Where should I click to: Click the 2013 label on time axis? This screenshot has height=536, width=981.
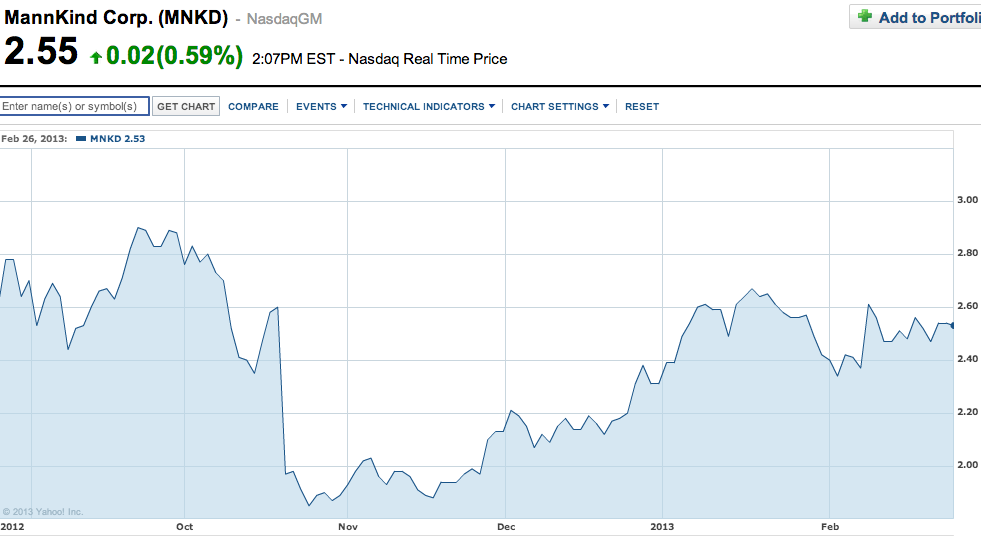point(662,527)
